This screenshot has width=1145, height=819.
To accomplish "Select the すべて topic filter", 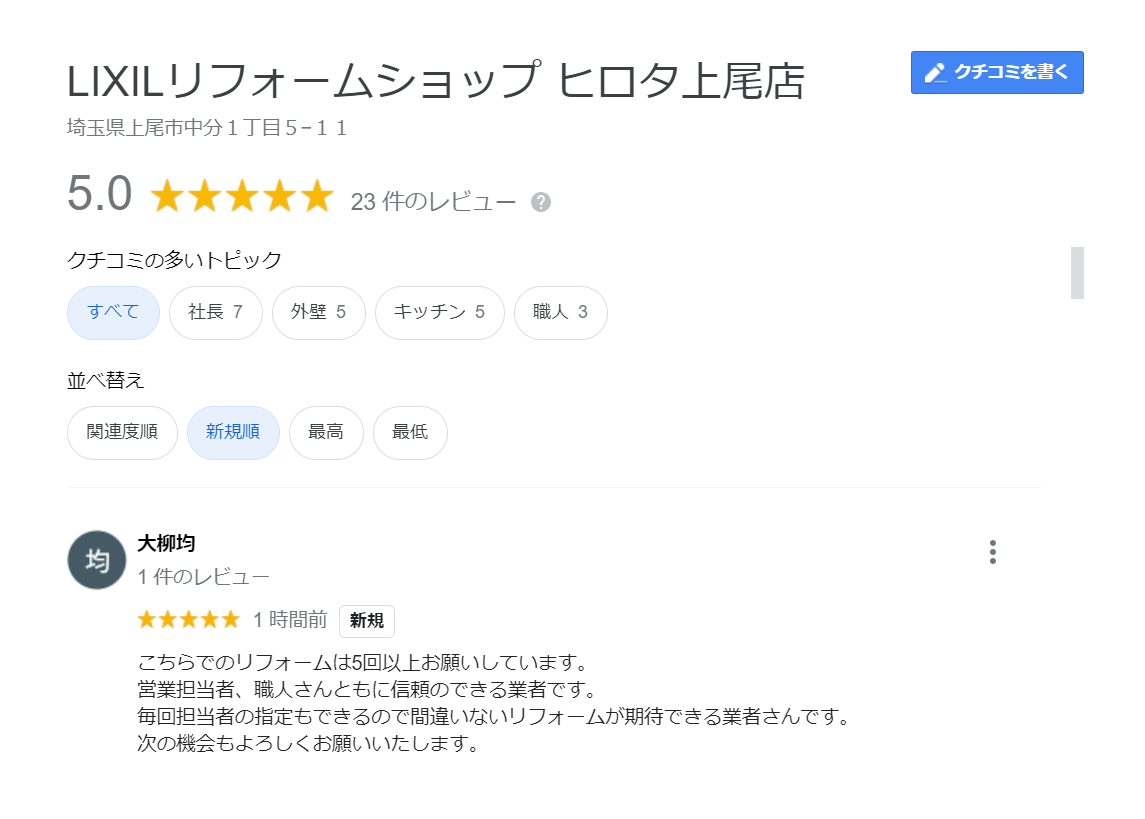I will (113, 312).
